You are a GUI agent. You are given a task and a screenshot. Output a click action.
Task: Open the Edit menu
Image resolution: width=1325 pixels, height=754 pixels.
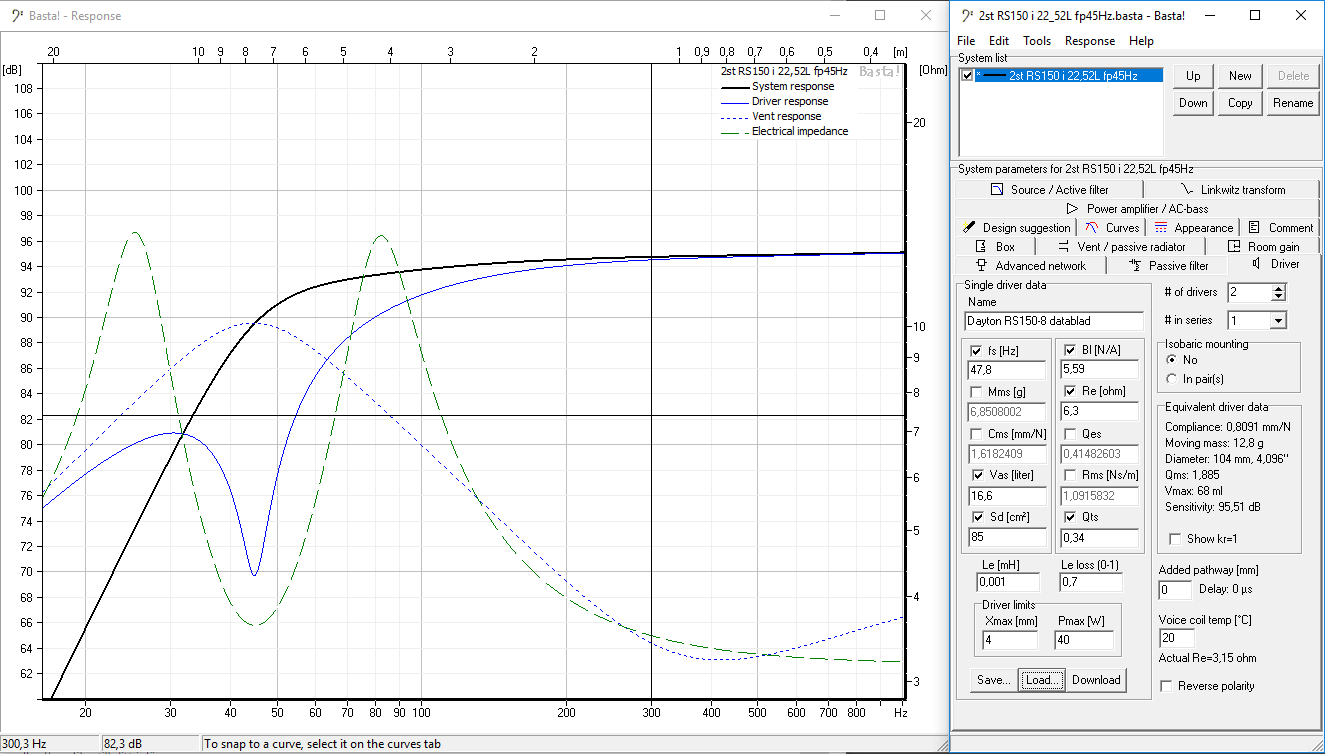click(999, 41)
